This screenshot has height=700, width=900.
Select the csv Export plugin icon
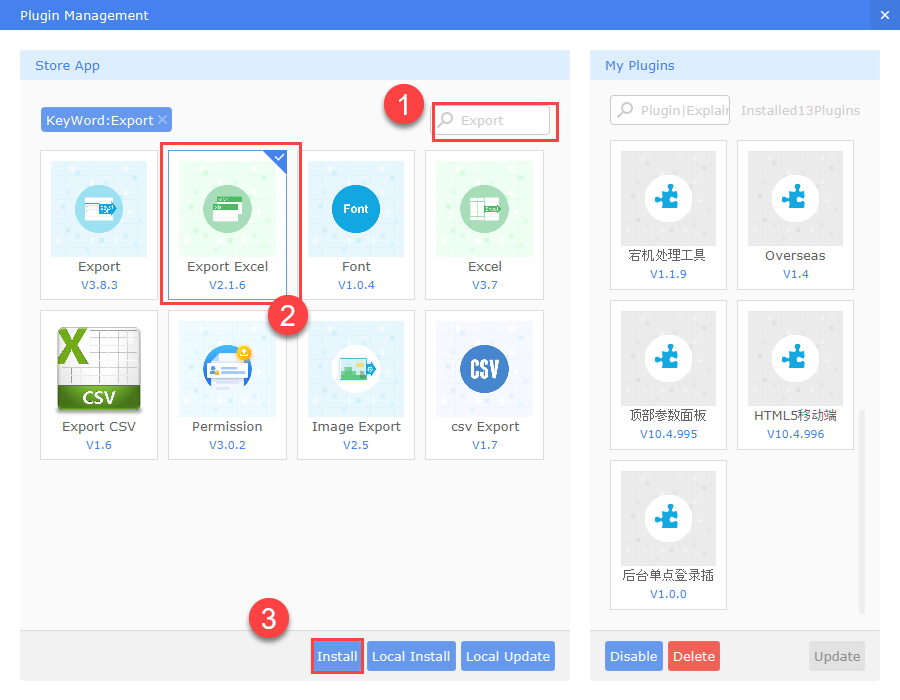click(484, 368)
